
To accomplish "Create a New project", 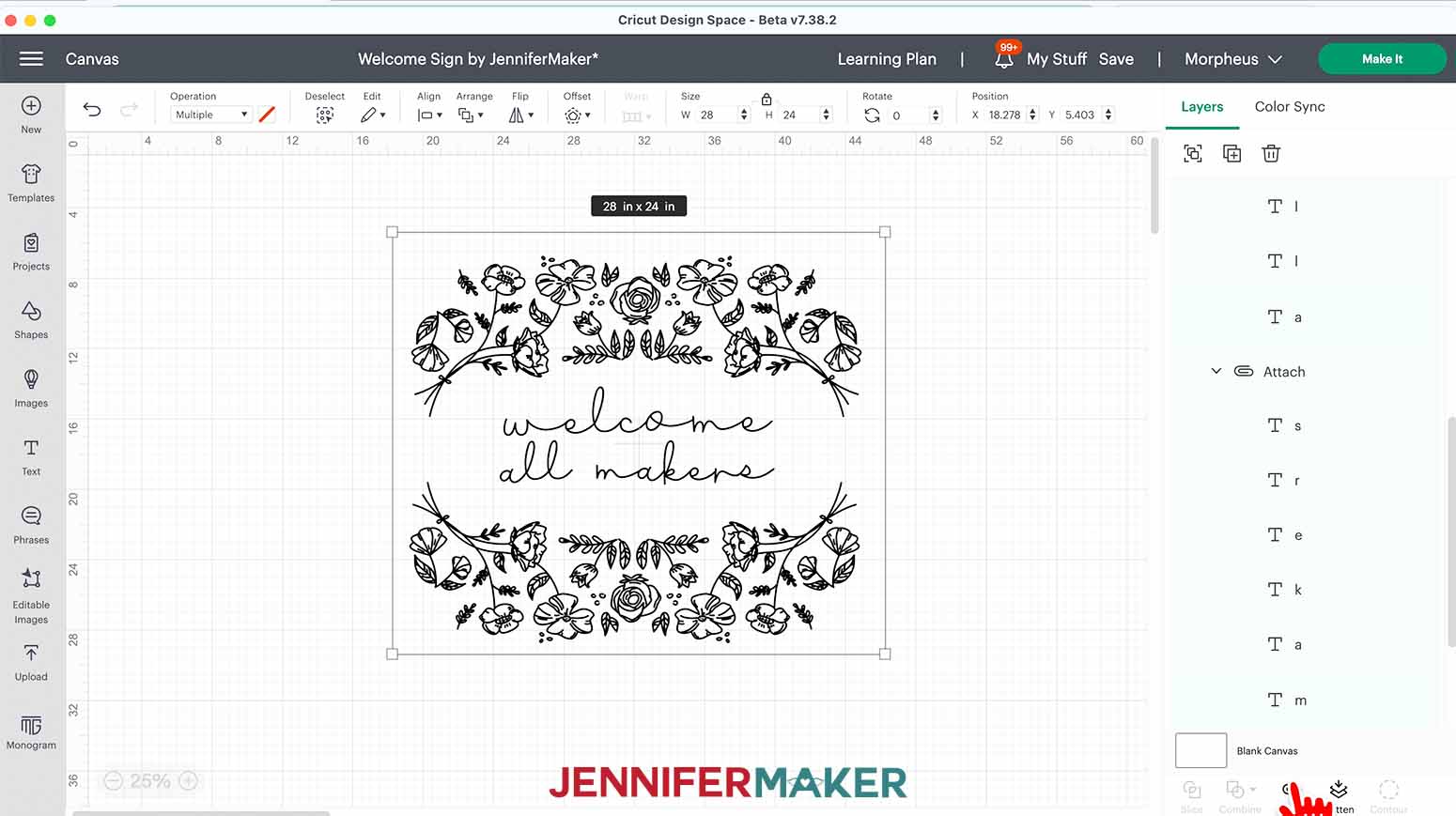I will click(31, 115).
